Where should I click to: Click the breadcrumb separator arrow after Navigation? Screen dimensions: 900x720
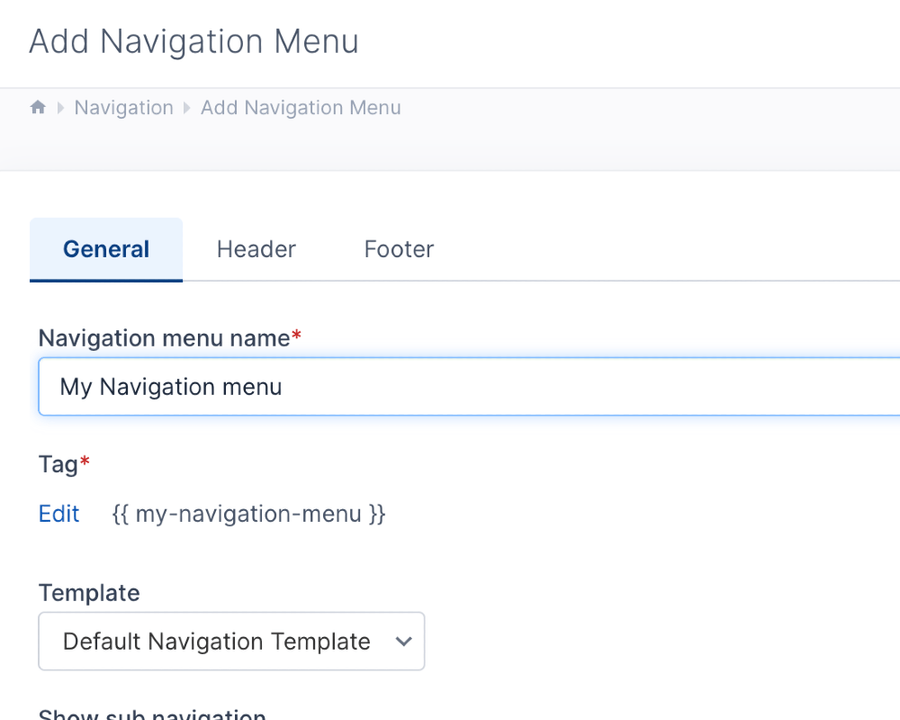[185, 107]
